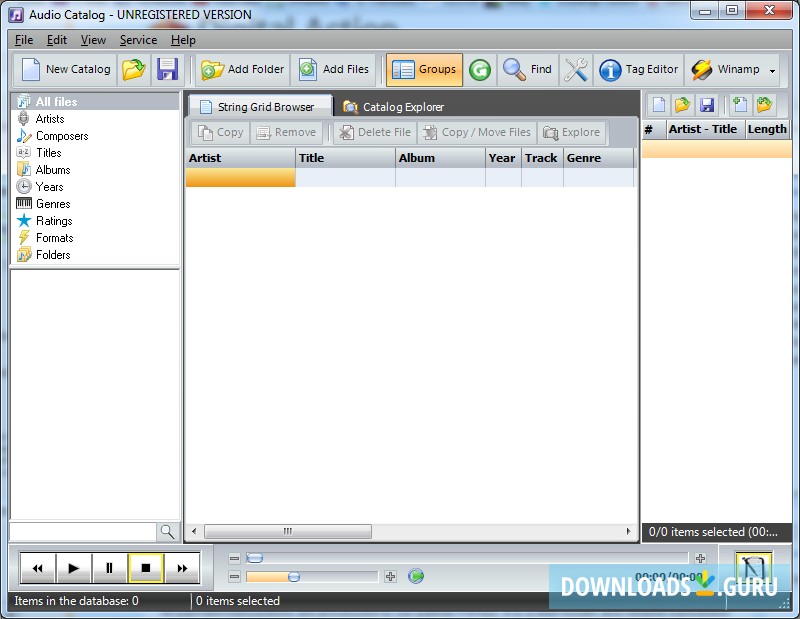This screenshot has height=619, width=800.
Task: Select Artists group
Action: pos(49,119)
